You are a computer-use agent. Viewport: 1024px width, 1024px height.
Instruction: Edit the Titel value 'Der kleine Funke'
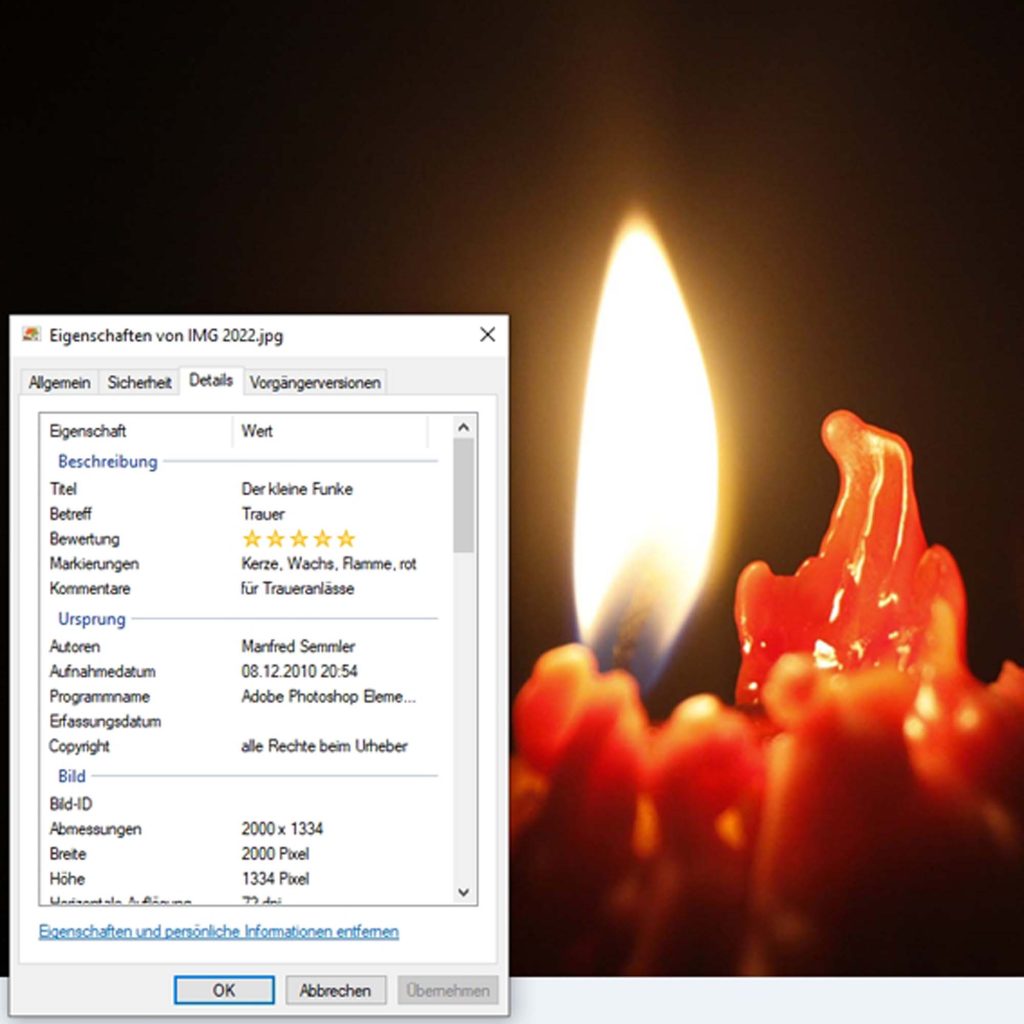(297, 489)
